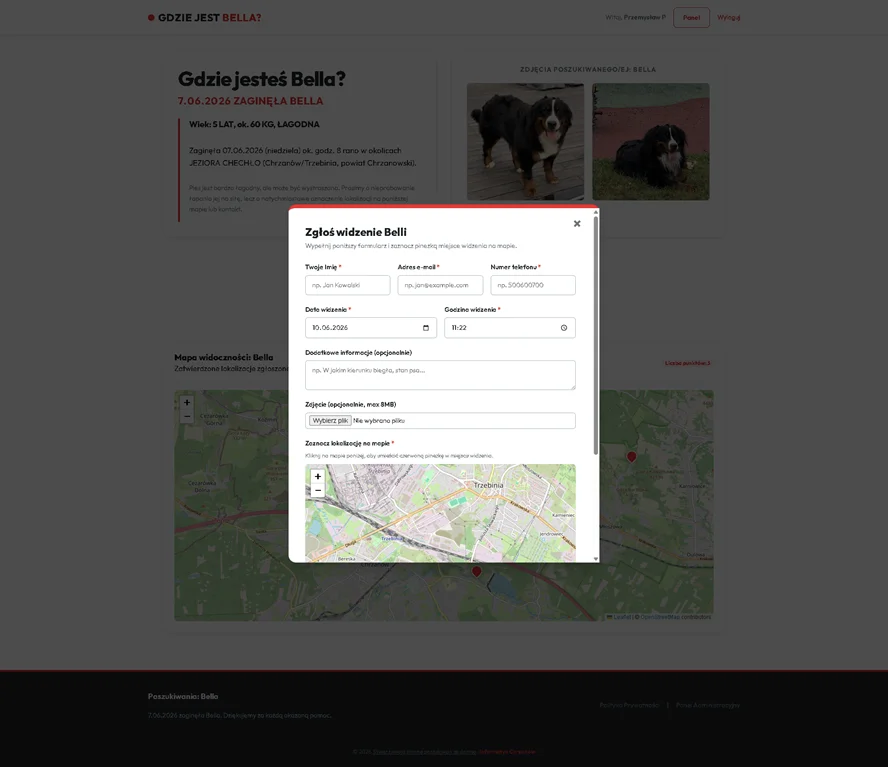Zoom in on the background Mapa widoczności map

point(187,402)
